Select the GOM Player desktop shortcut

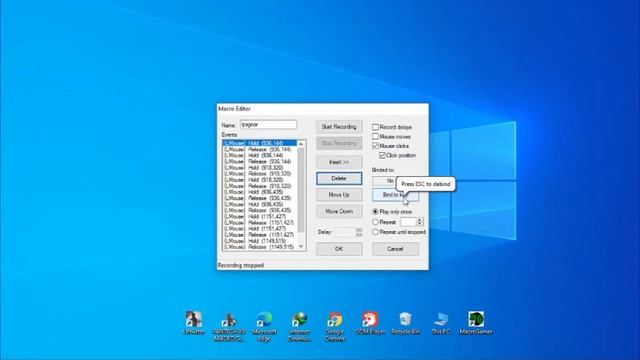click(x=370, y=323)
